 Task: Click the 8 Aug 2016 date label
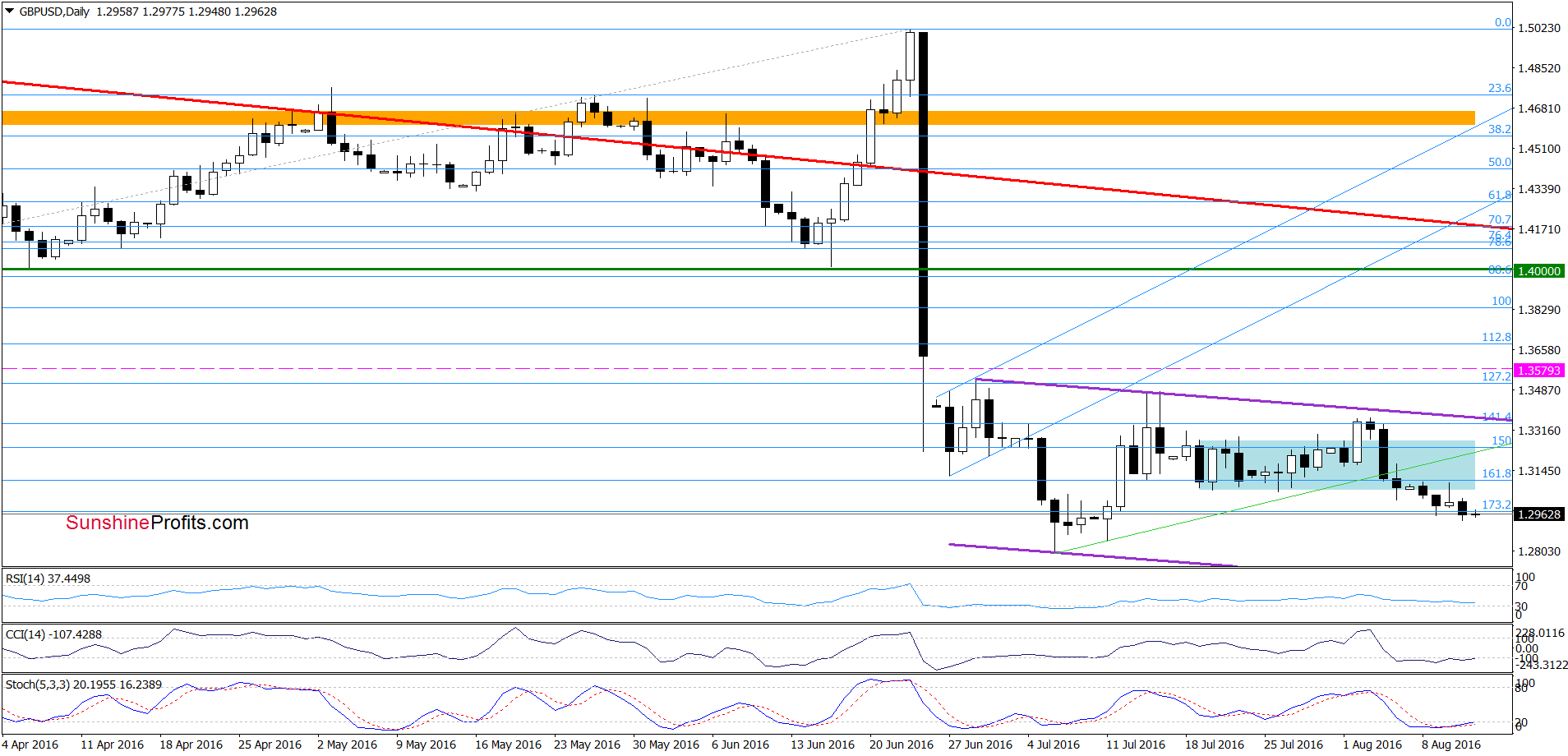pos(1451,744)
